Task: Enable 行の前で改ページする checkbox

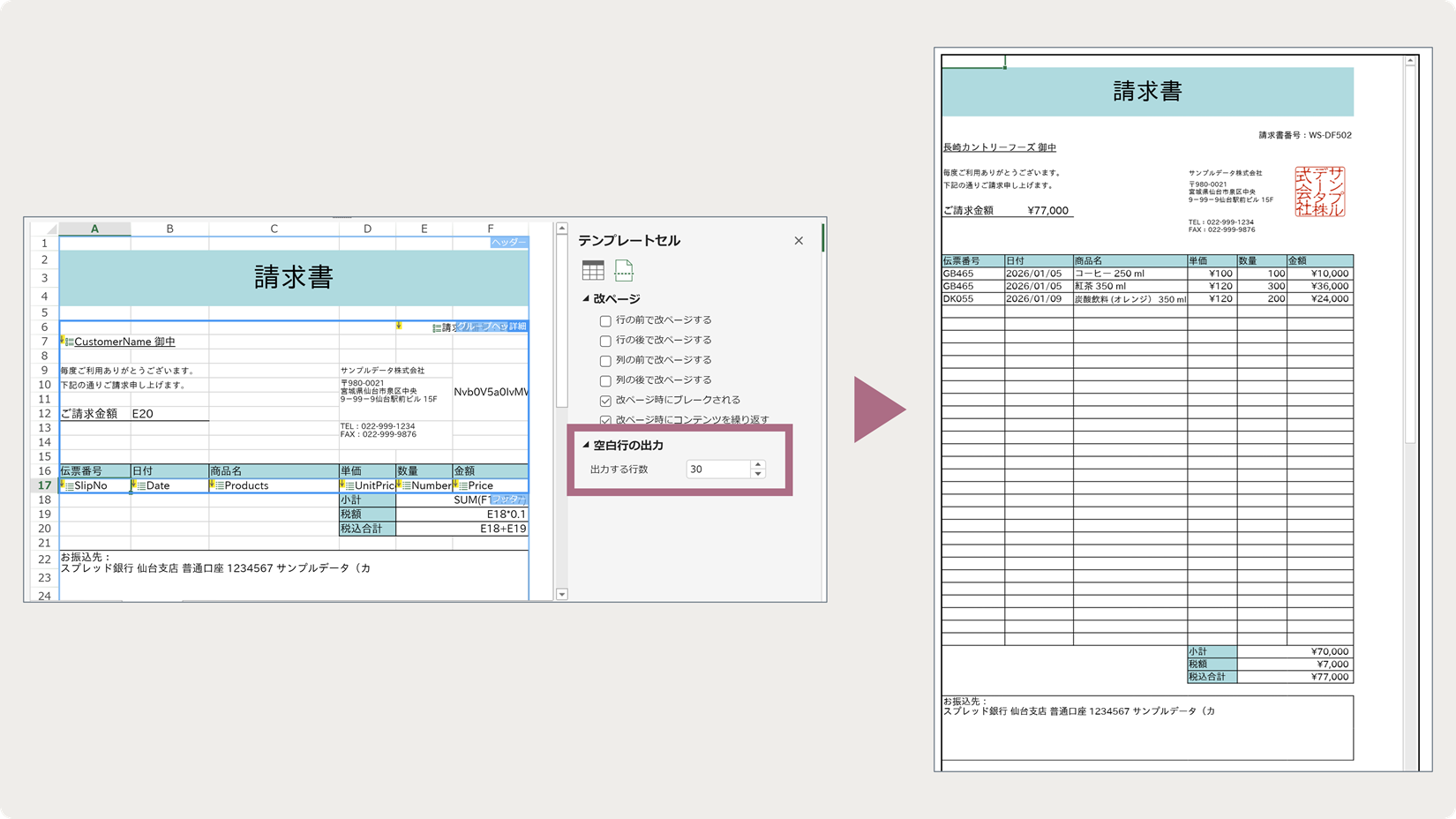Action: coord(605,320)
